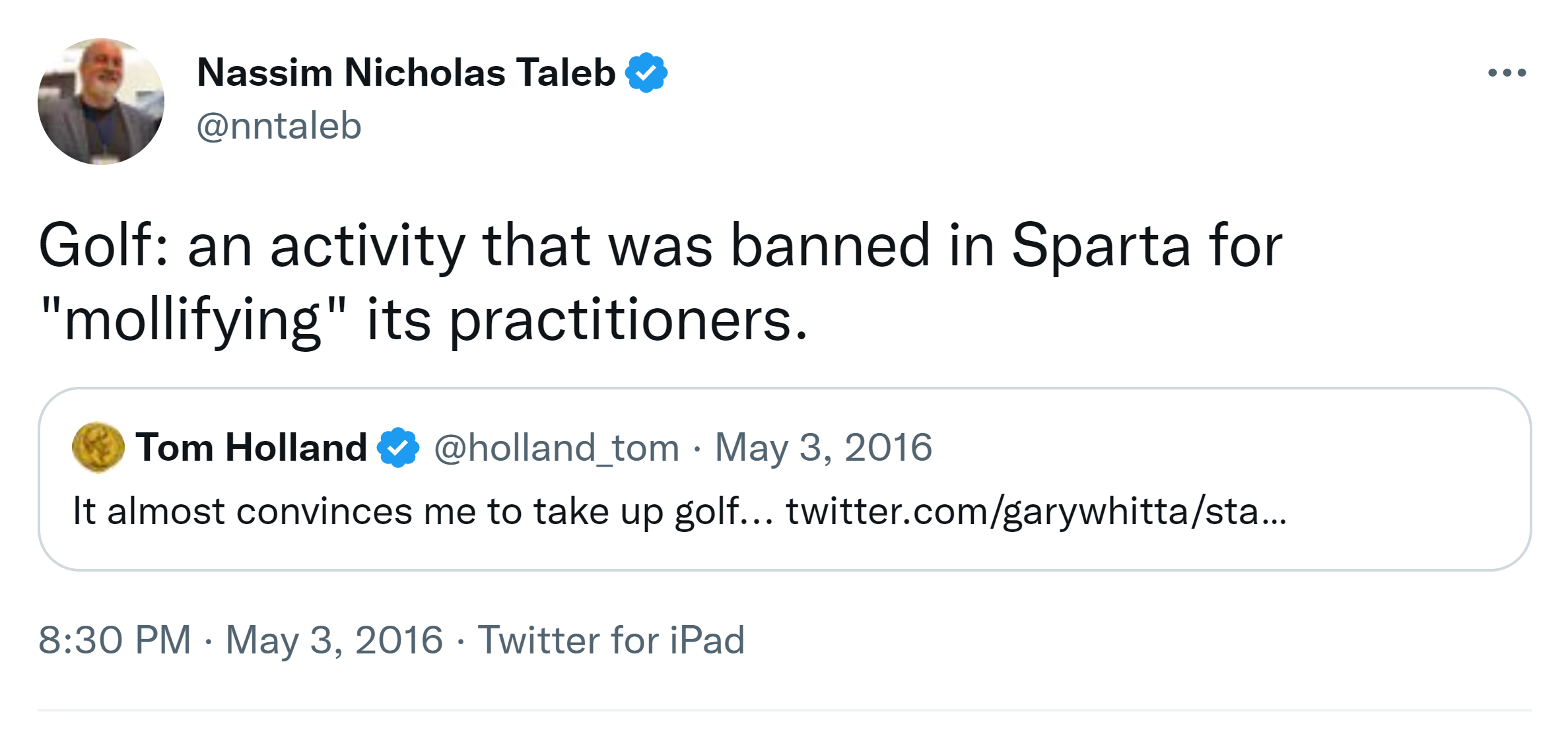The image size is (1568, 732).
Task: Click the Nassim Nicholas Taleb display name
Action: point(405,72)
